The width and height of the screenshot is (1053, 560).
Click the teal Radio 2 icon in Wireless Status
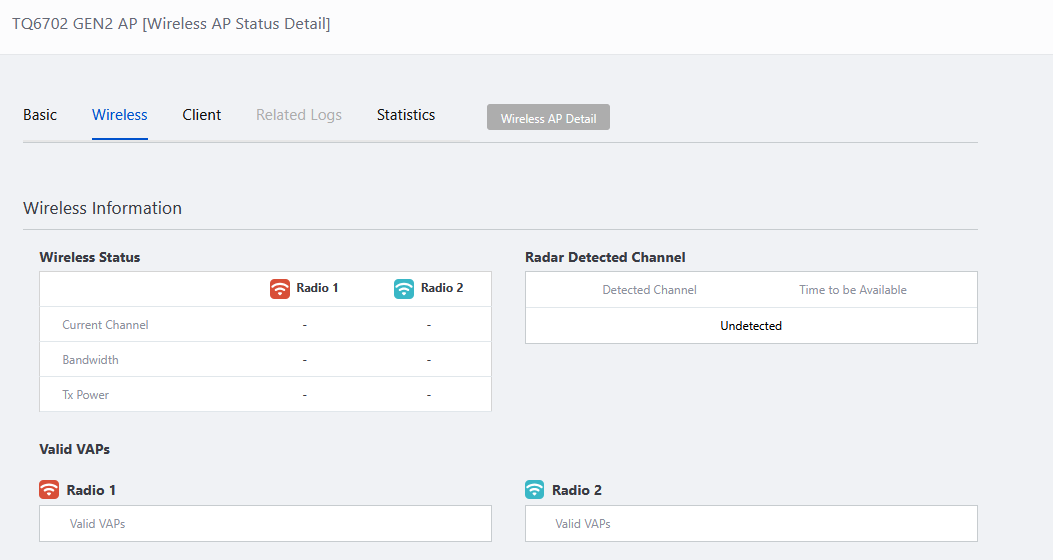pyautogui.click(x=404, y=289)
